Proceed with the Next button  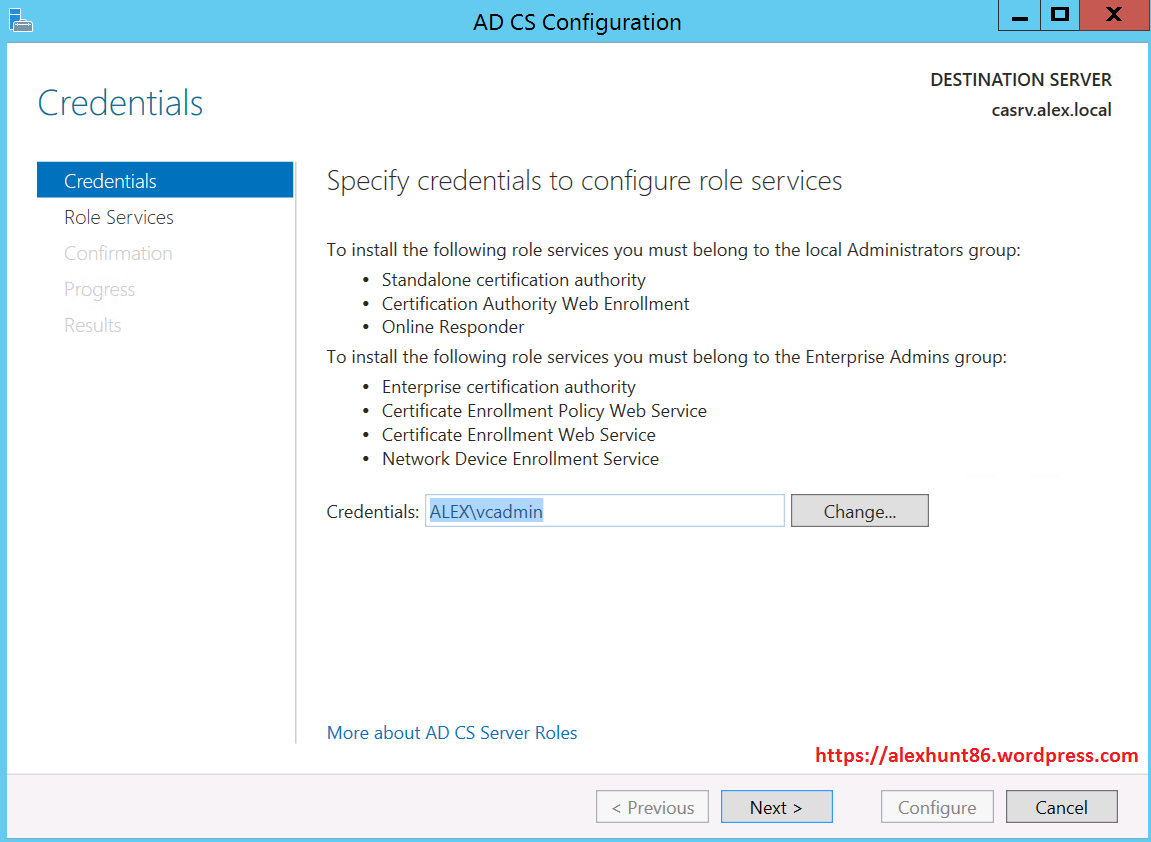tap(776, 807)
